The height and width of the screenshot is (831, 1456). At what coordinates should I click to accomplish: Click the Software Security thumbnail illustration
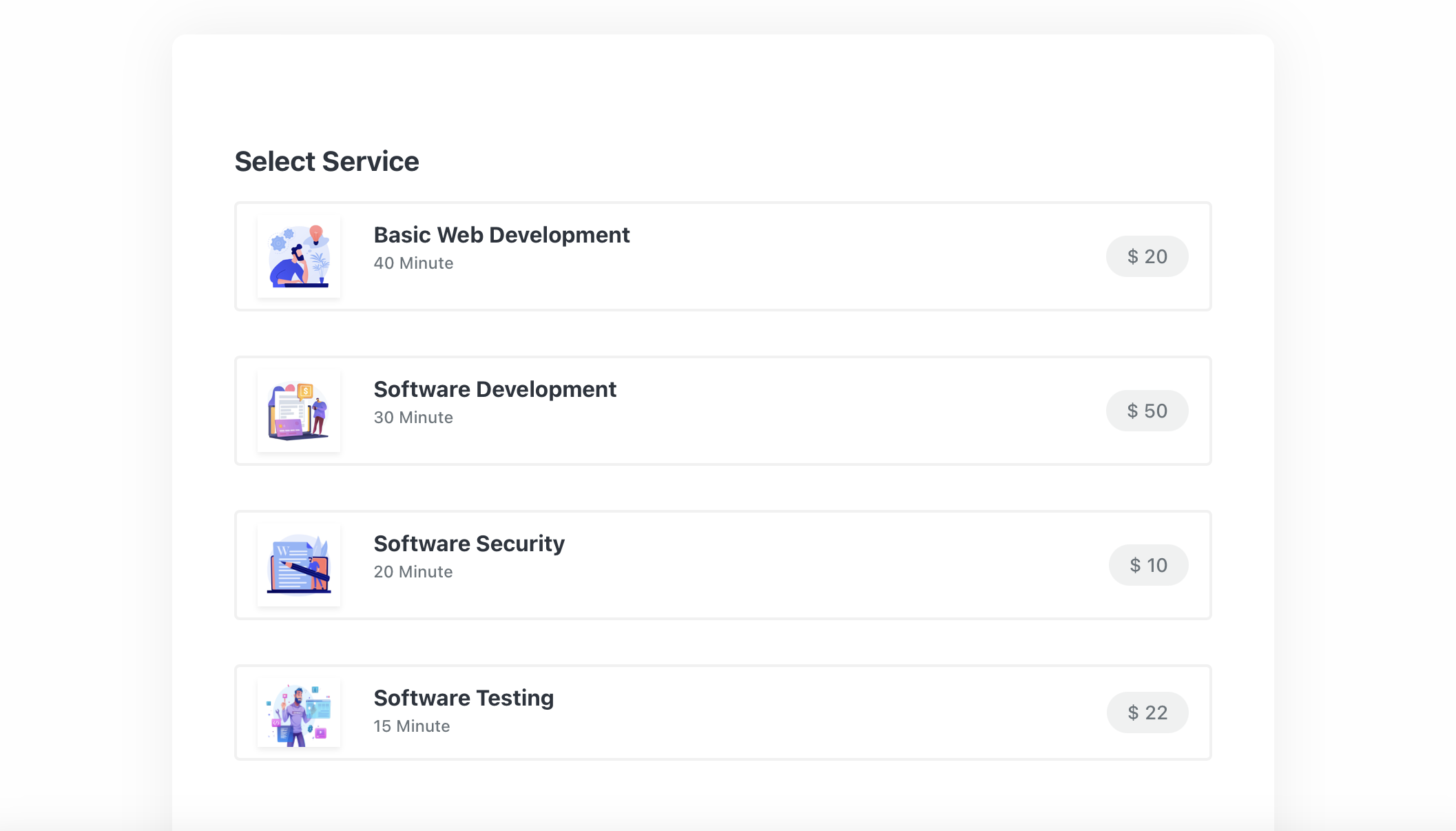(x=299, y=565)
